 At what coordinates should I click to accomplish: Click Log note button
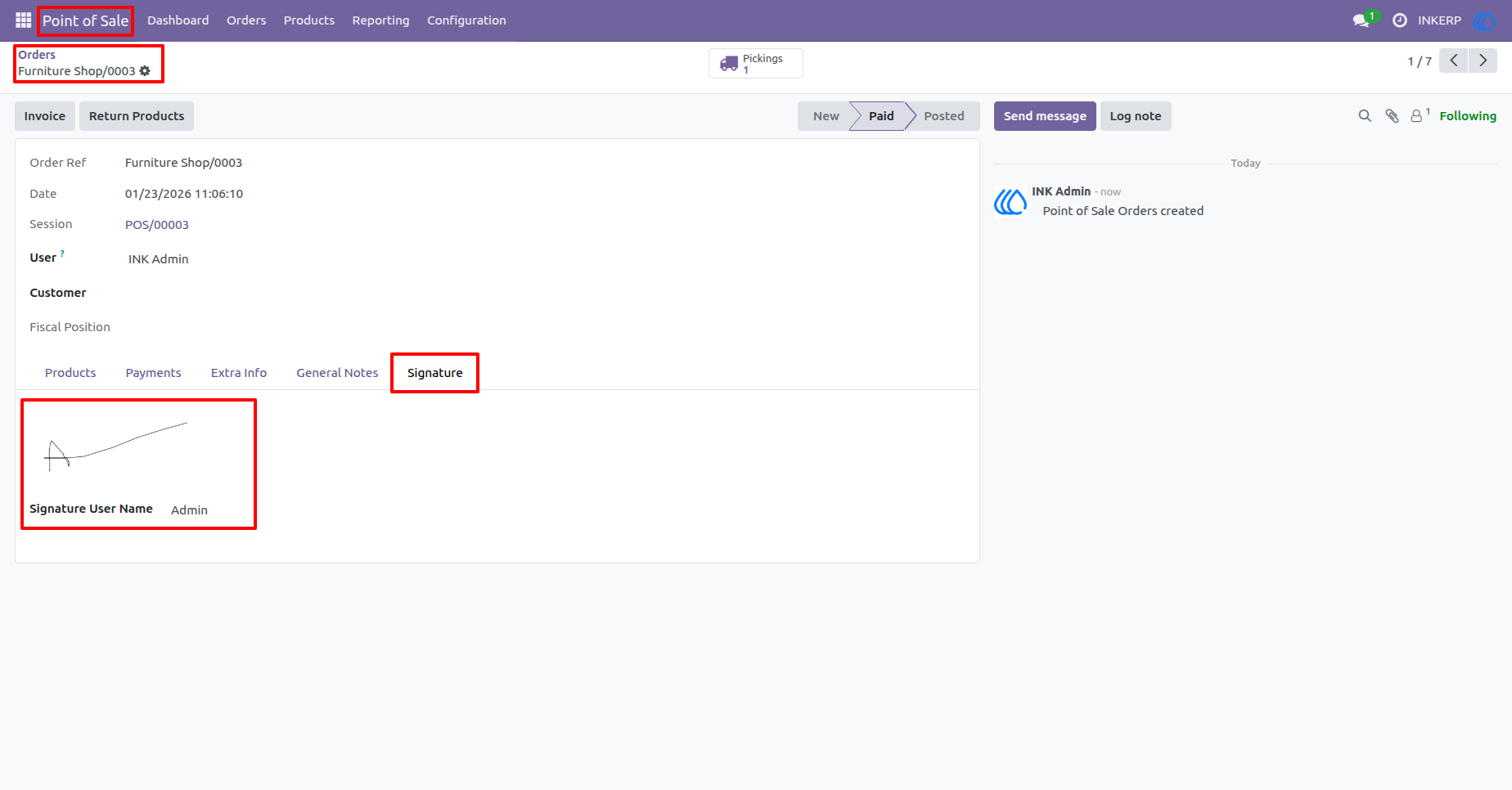[1136, 116]
